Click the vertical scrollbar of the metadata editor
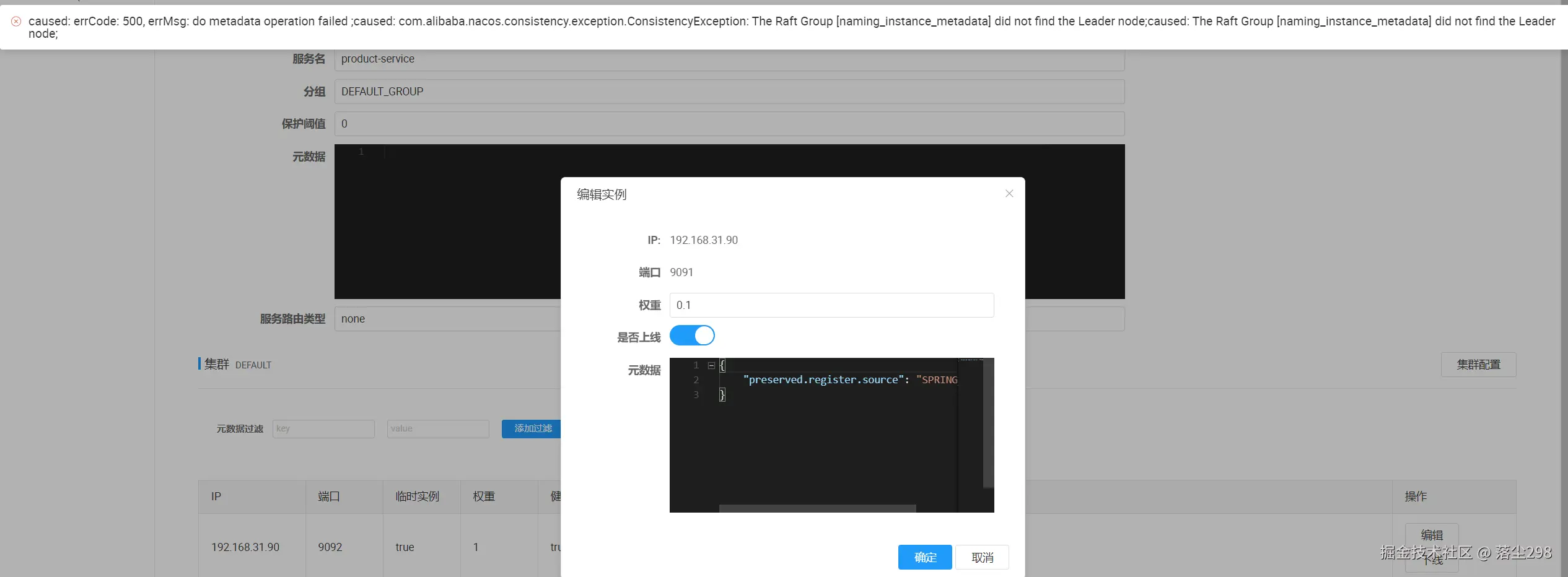Screen dimensions: 1568x577 click(988, 423)
